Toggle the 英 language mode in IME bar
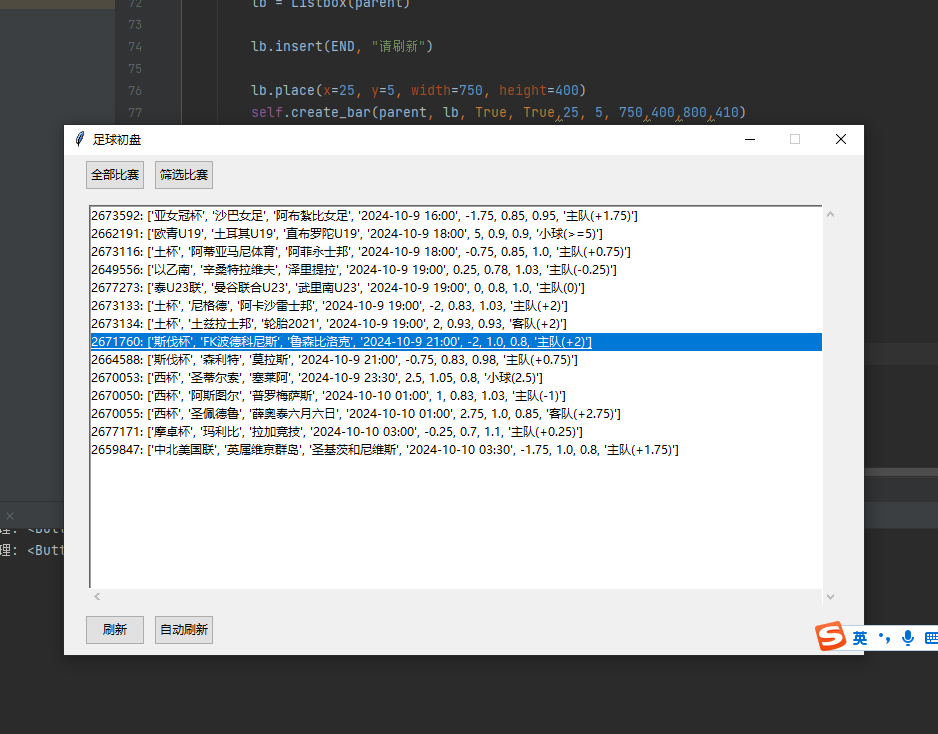938x734 pixels. click(859, 638)
